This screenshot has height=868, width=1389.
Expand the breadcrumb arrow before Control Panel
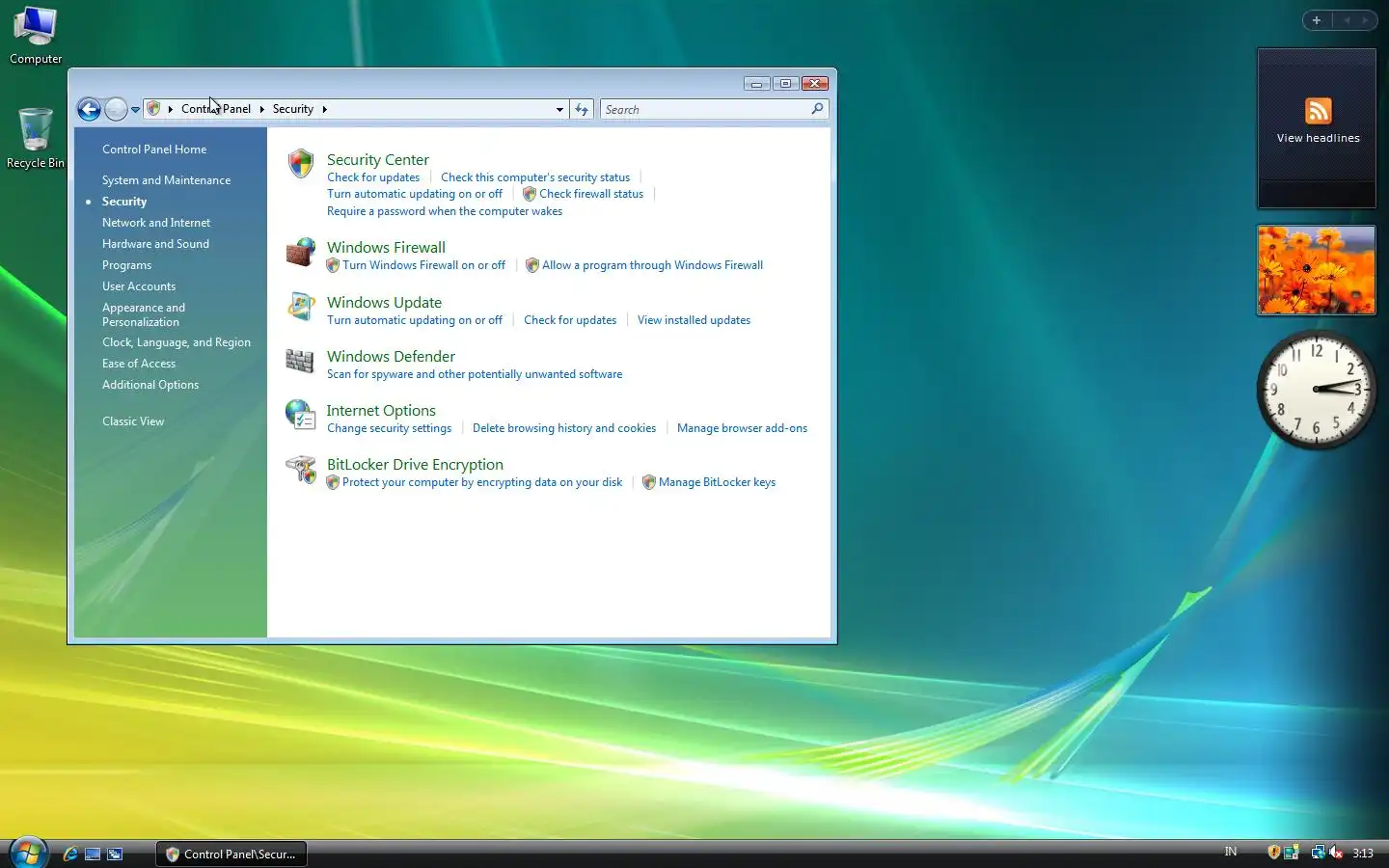click(x=171, y=109)
